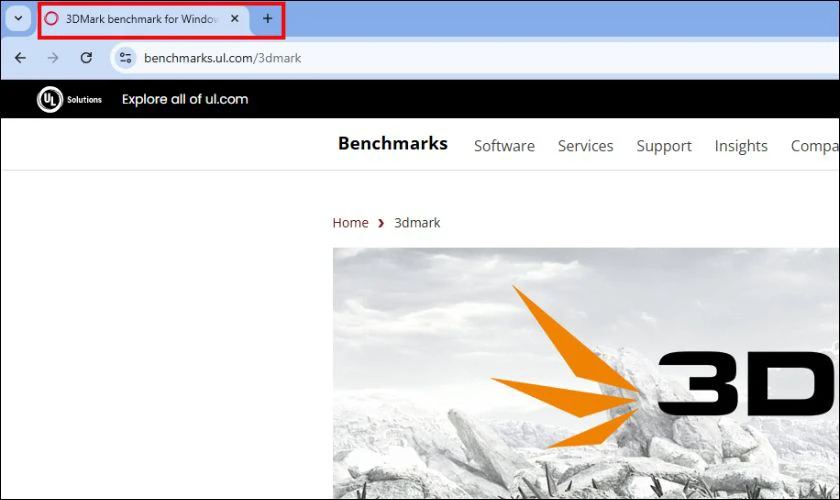Open the tab search dropdown arrow
840x500 pixels.
click(18, 18)
